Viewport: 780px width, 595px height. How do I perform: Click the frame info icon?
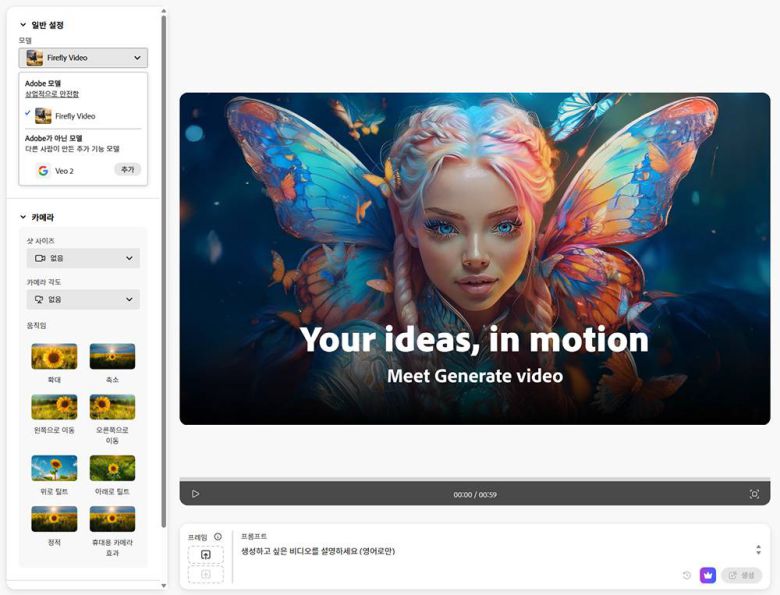point(218,537)
